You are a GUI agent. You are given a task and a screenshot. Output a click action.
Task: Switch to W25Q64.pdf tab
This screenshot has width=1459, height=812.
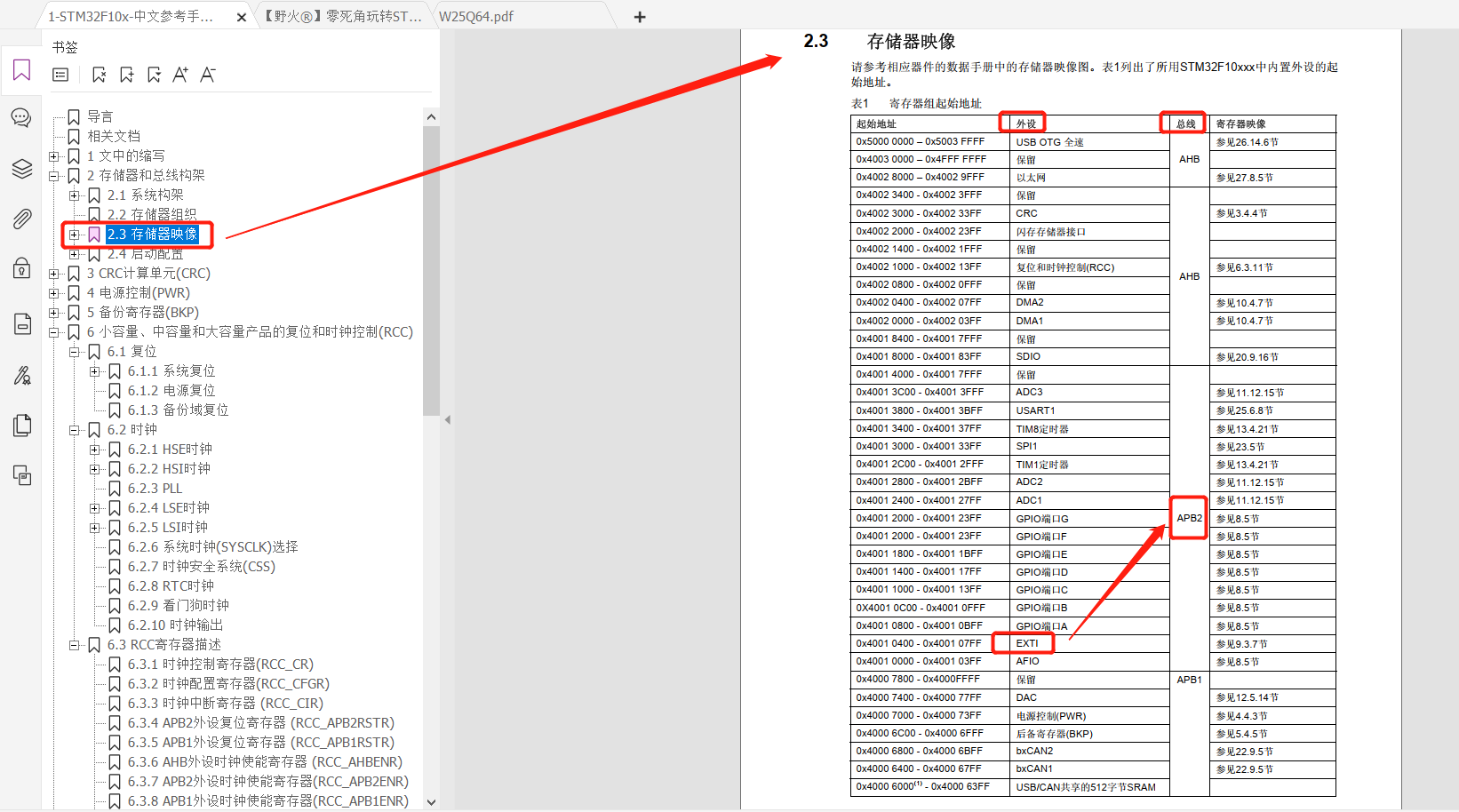click(476, 16)
